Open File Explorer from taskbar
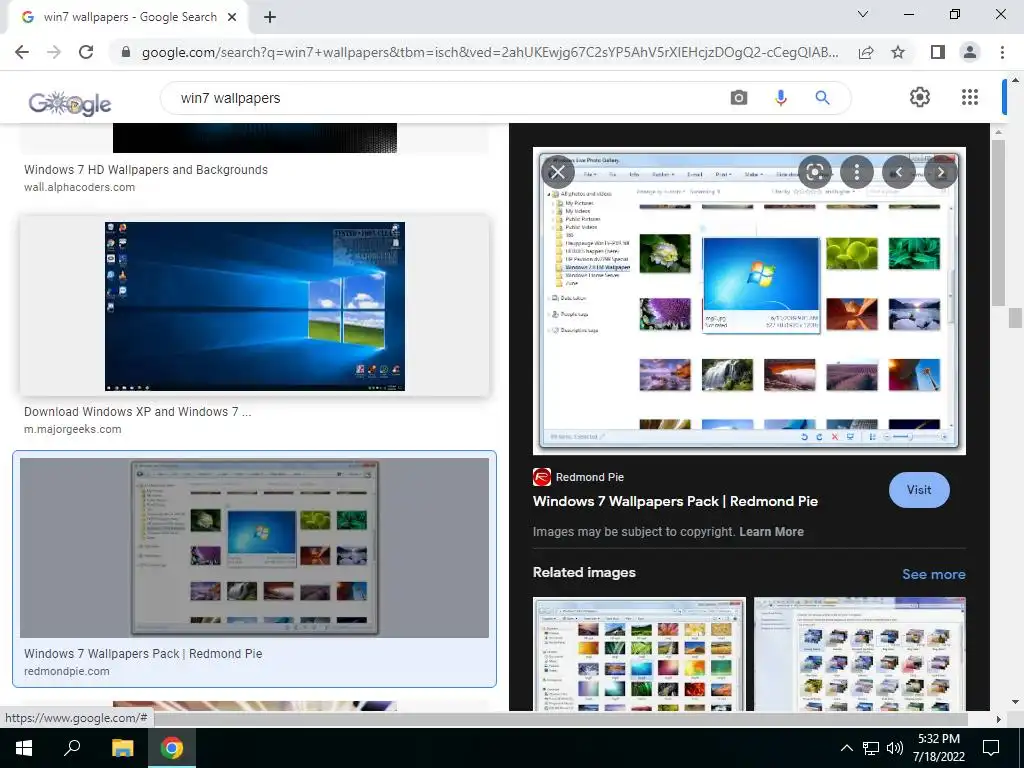The height and width of the screenshot is (768, 1024). (122, 748)
